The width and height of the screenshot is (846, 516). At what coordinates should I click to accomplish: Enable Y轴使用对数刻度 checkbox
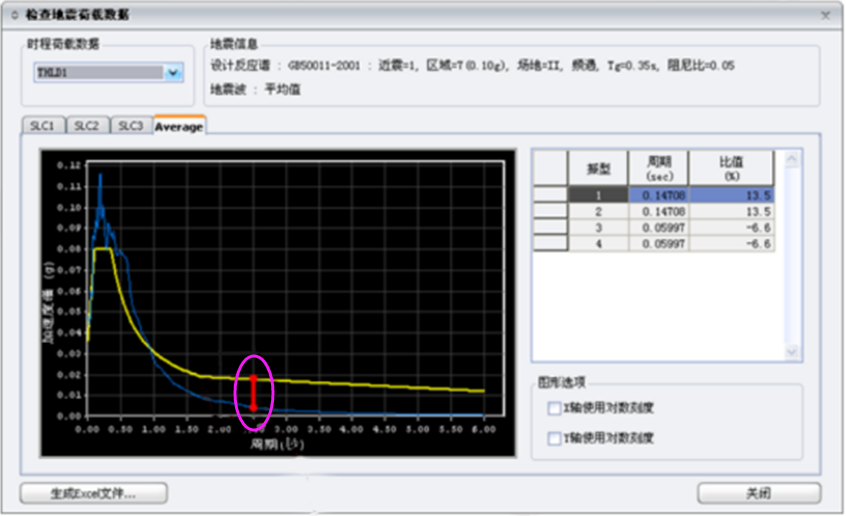click(x=554, y=438)
